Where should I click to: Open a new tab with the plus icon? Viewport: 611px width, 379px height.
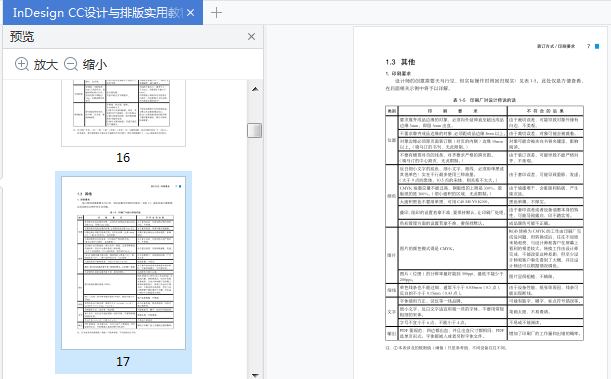point(216,13)
